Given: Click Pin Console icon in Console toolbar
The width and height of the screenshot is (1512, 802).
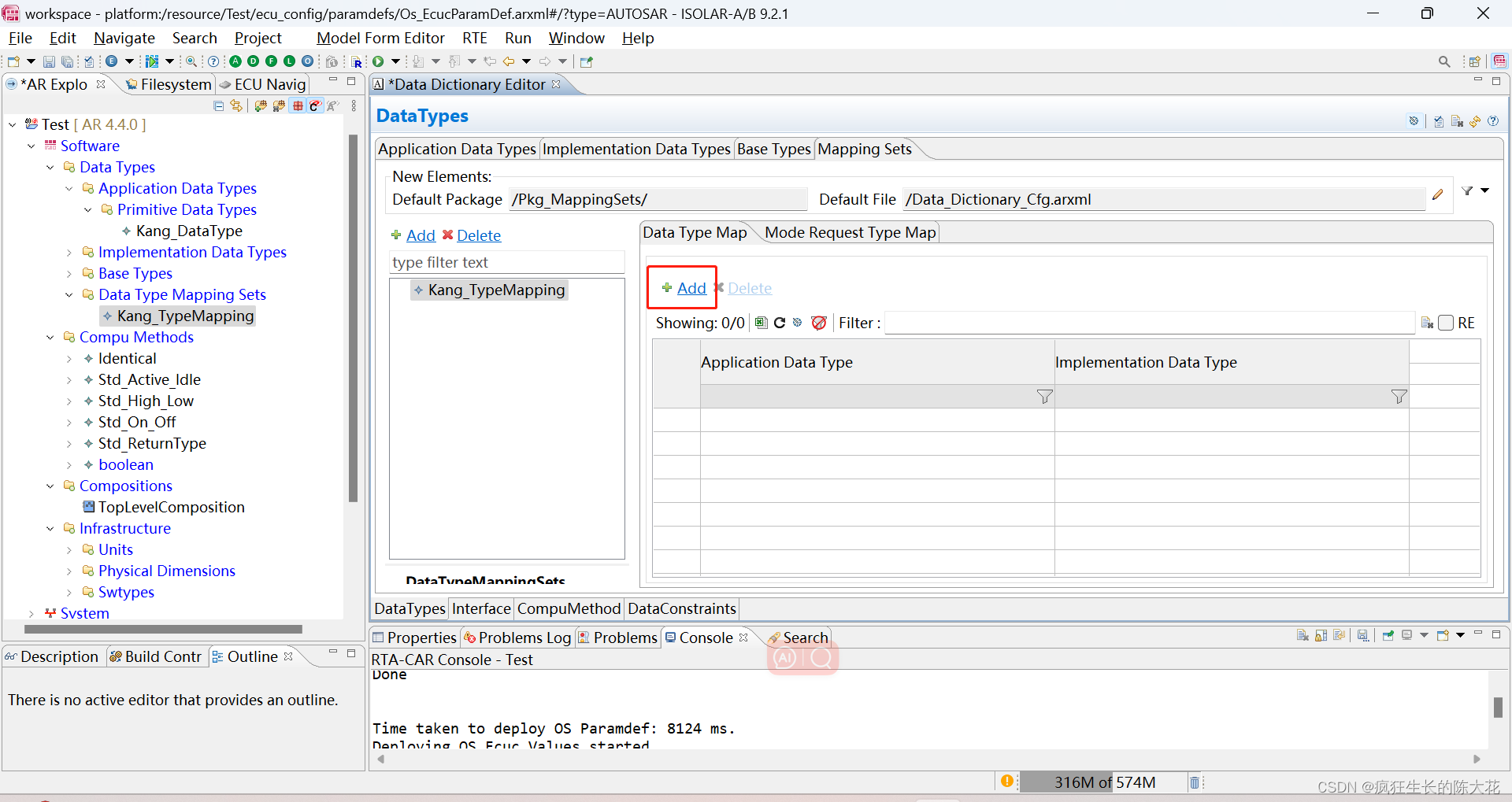Looking at the screenshot, I should tap(1388, 636).
